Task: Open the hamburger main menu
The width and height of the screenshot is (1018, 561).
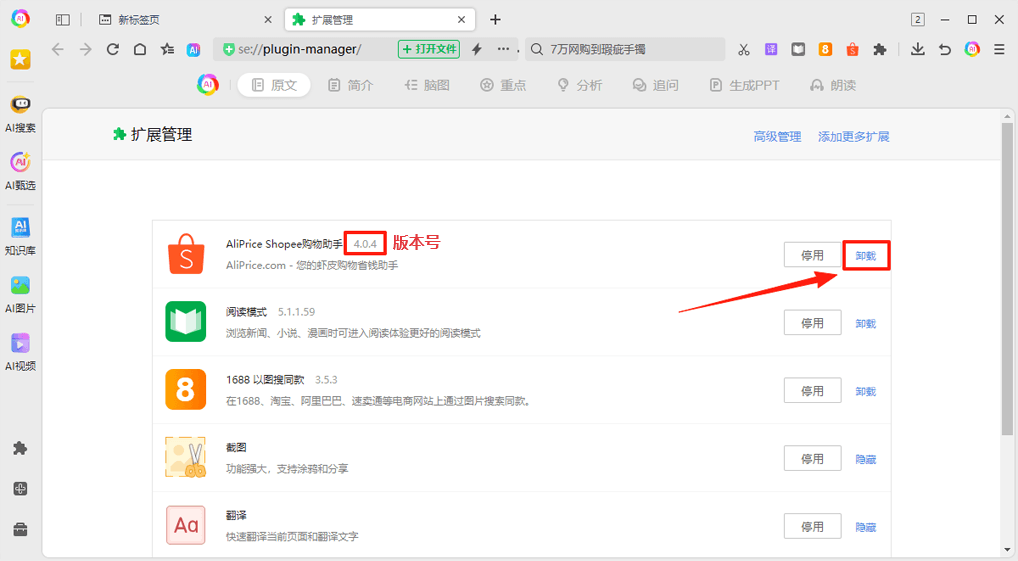Action: (999, 49)
